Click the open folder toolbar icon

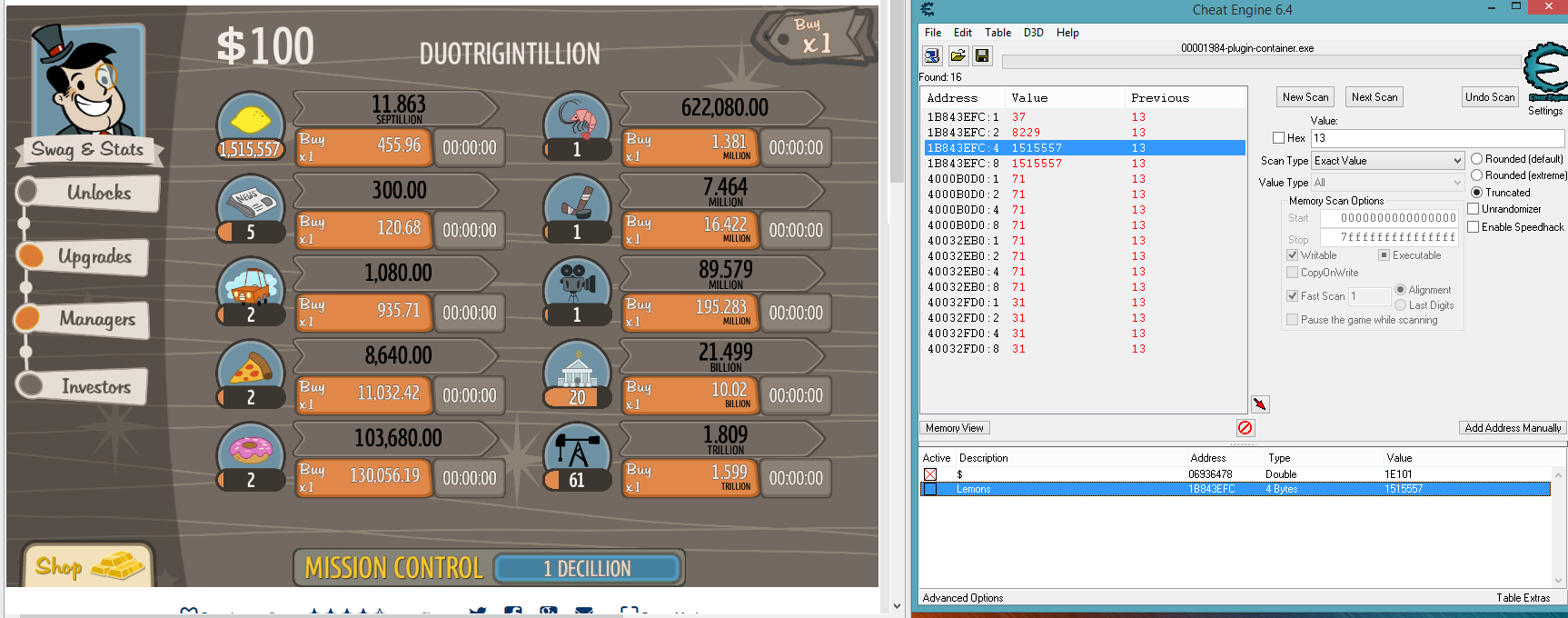(958, 56)
